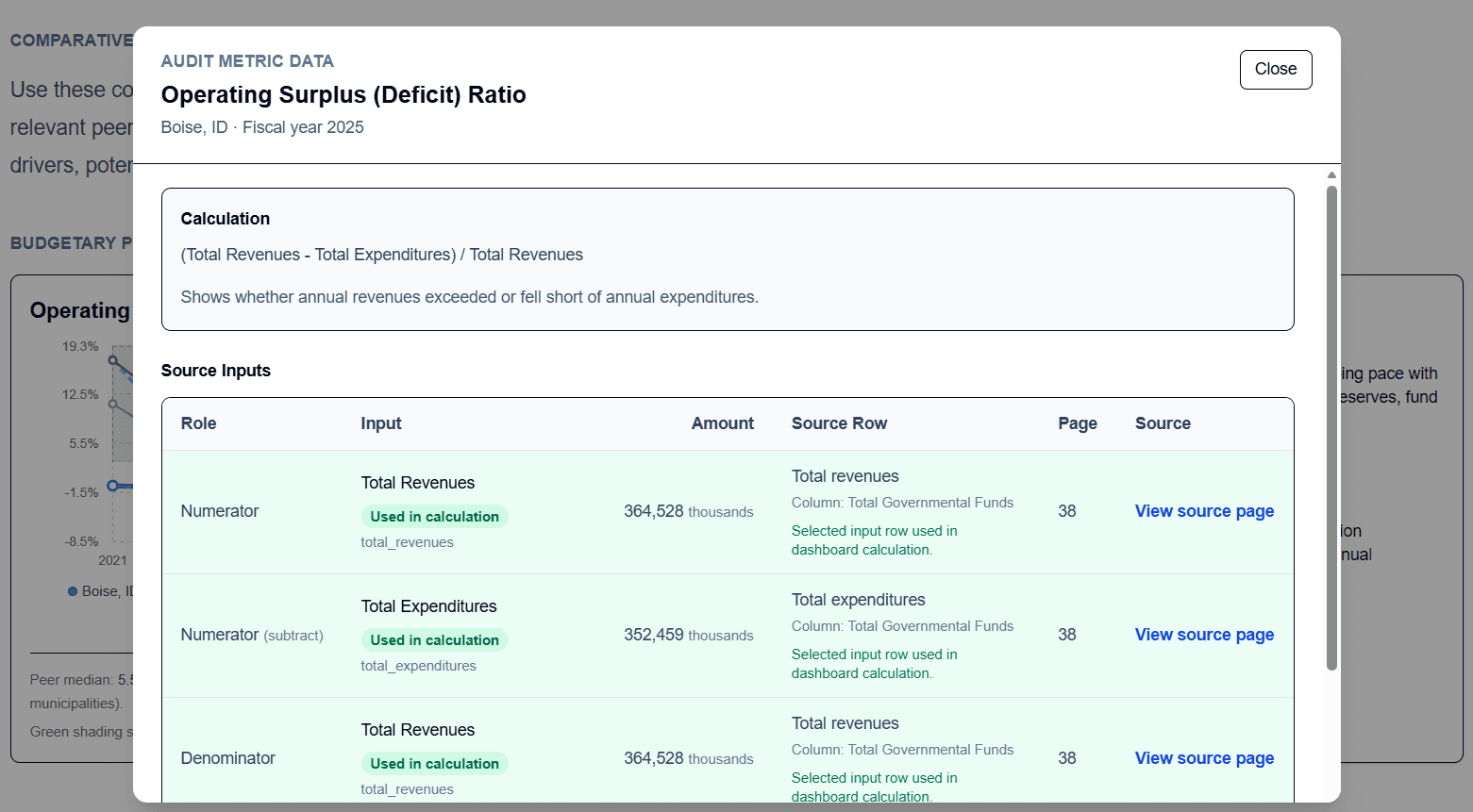The width and height of the screenshot is (1473, 812).
Task: Click the 'Numerator (subtract)' role label
Action: pos(252,635)
